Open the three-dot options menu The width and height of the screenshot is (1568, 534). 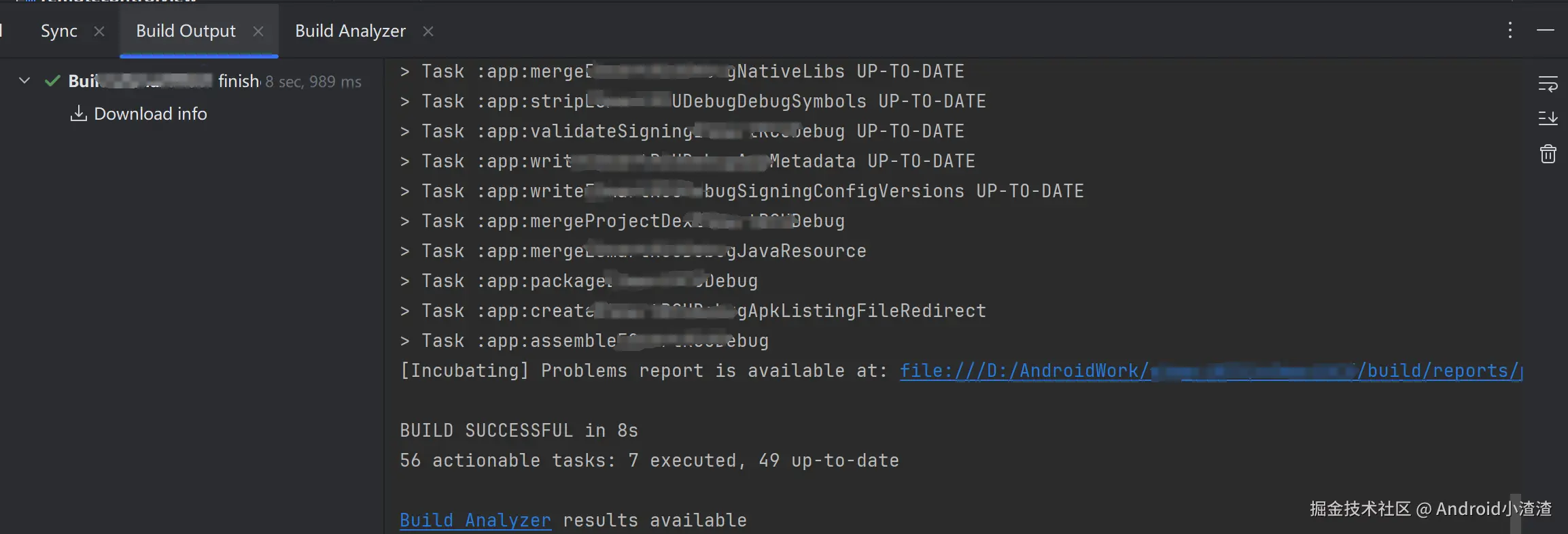point(1510,31)
